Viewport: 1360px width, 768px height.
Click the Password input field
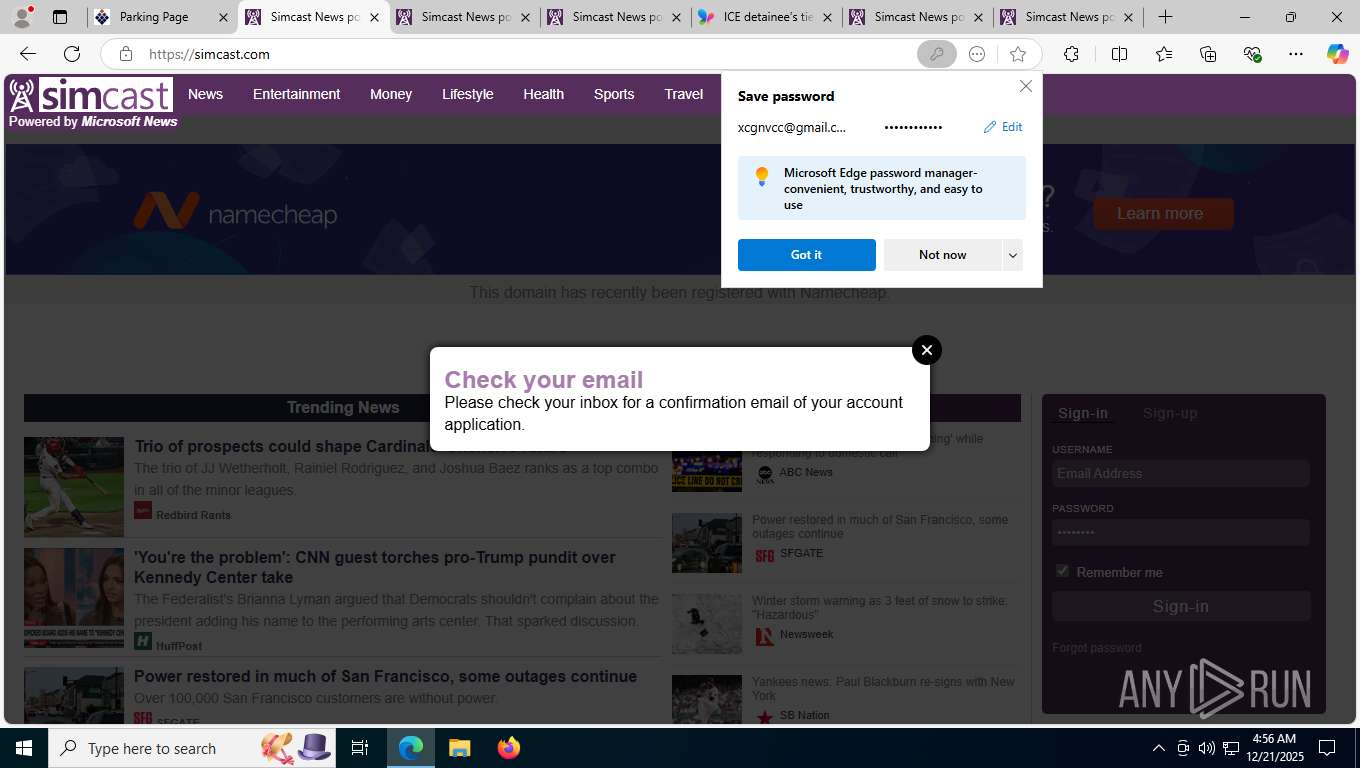coord(1181,532)
